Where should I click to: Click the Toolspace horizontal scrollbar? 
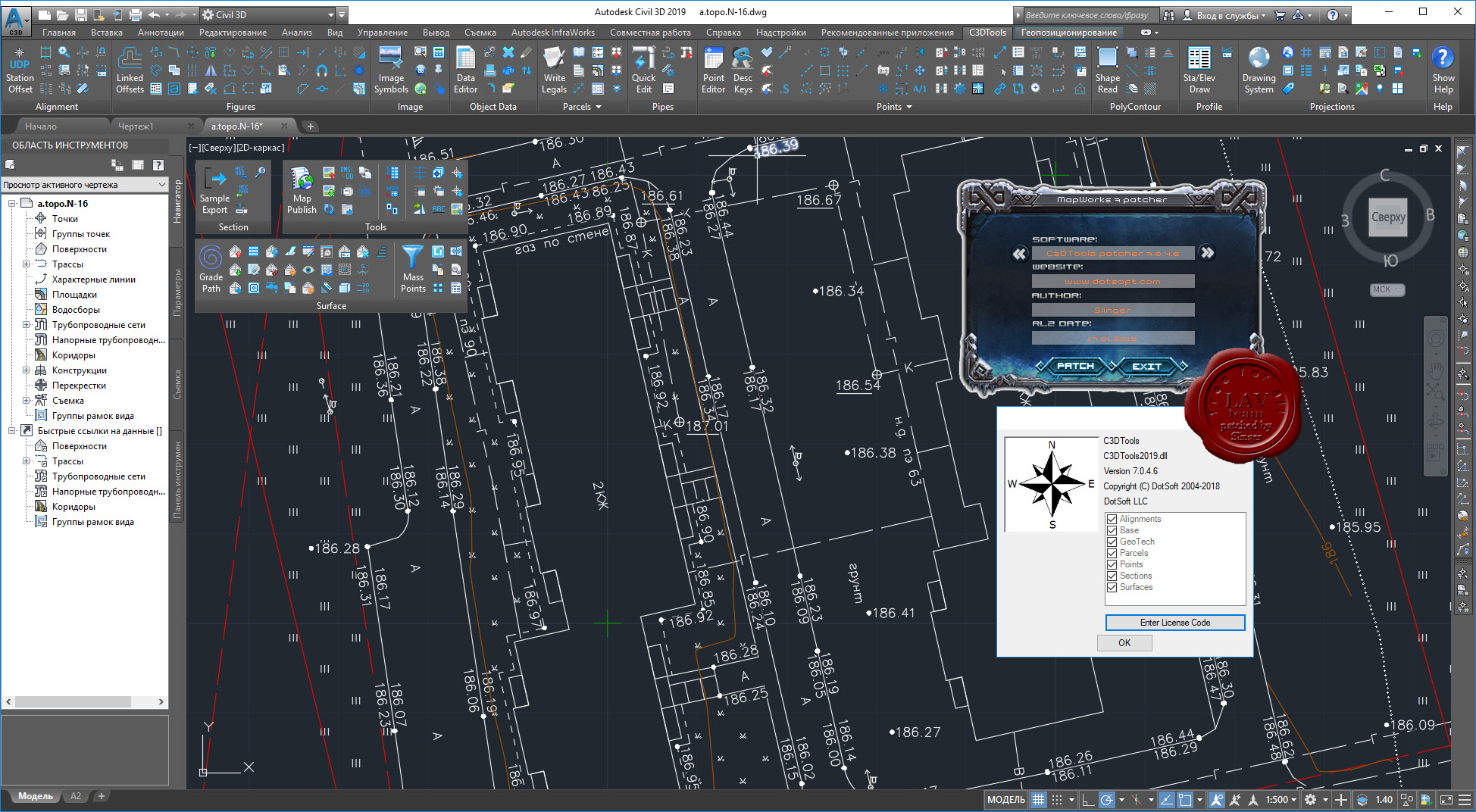(84, 702)
